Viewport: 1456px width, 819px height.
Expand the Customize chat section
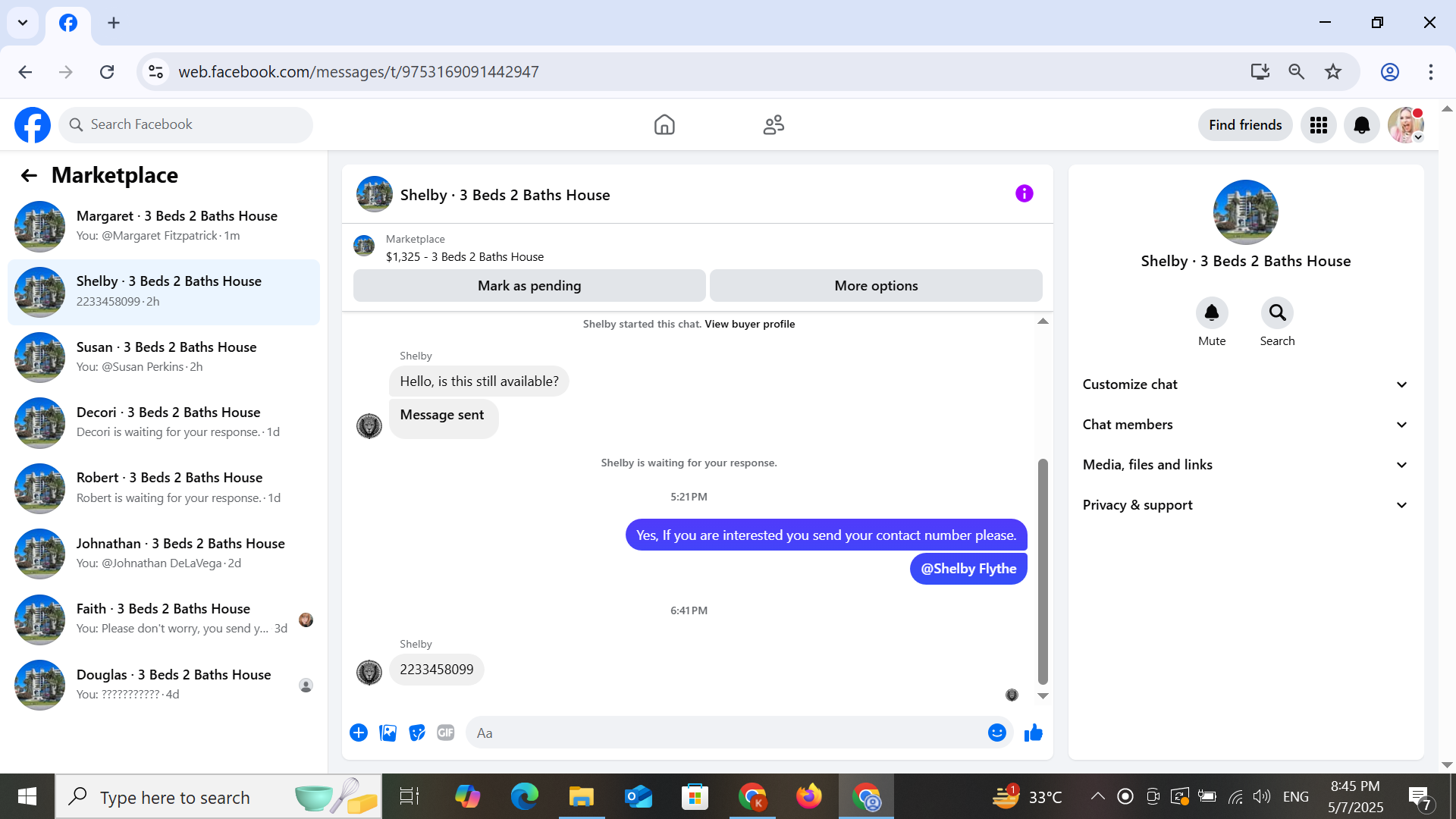pos(1245,384)
